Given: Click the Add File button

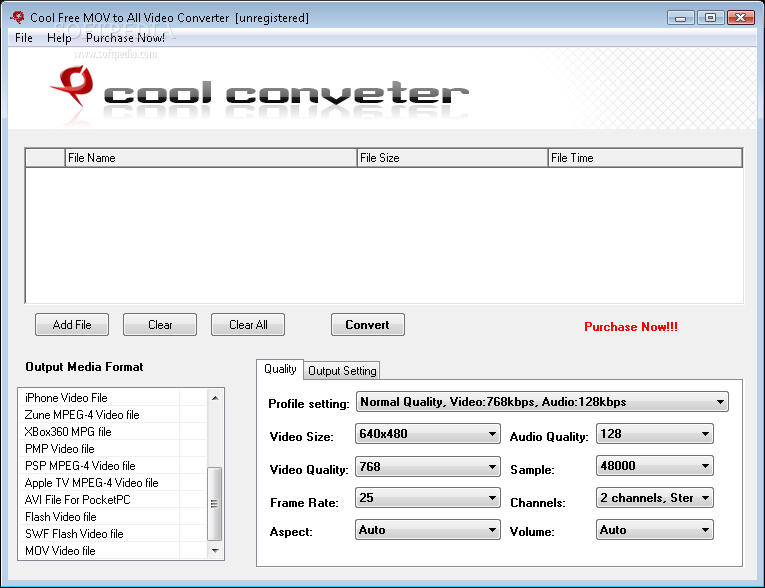Looking at the screenshot, I should click(x=72, y=324).
